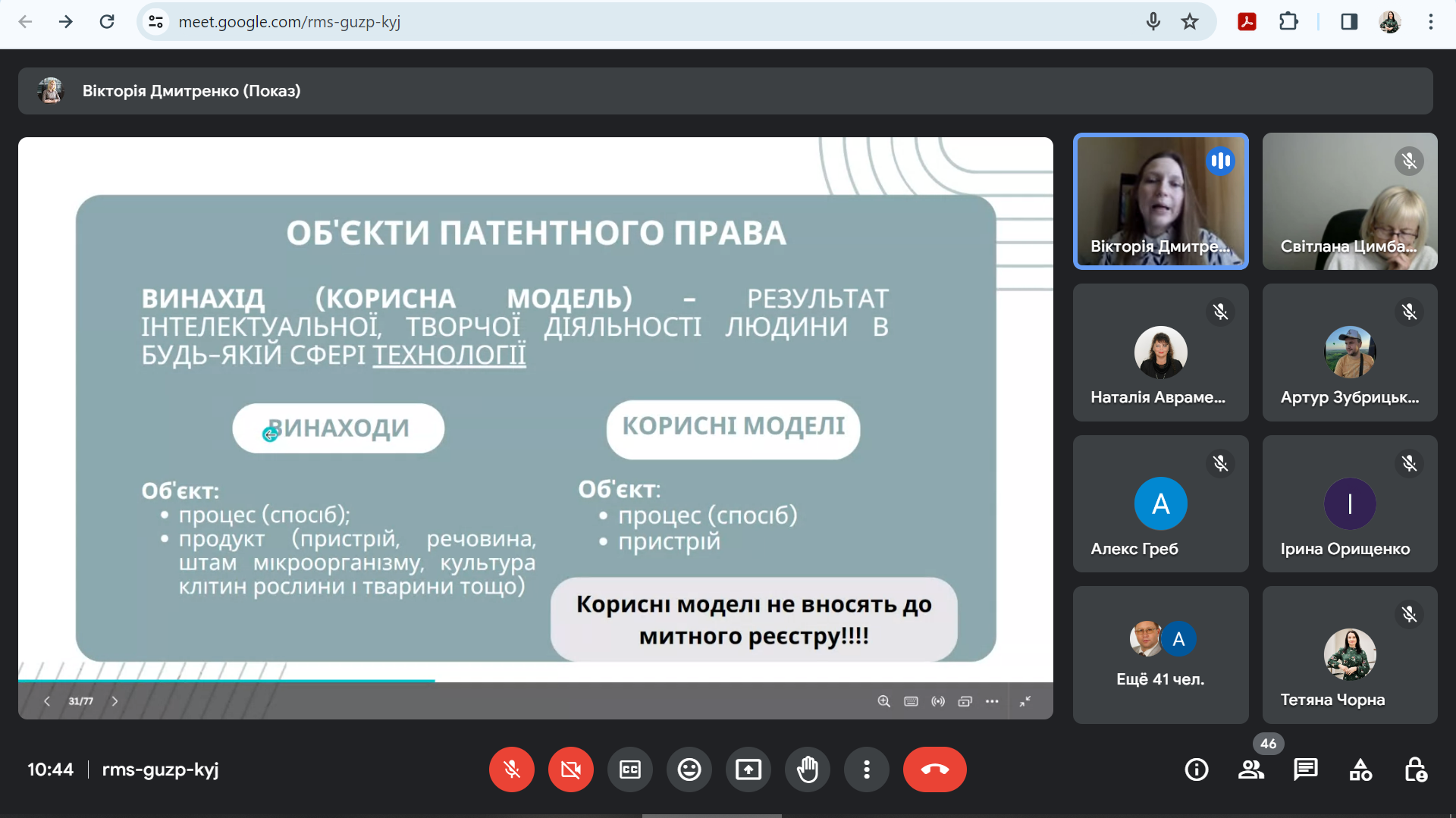The image size is (1456, 818).
Task: Reload the Meet page
Action: point(107,22)
